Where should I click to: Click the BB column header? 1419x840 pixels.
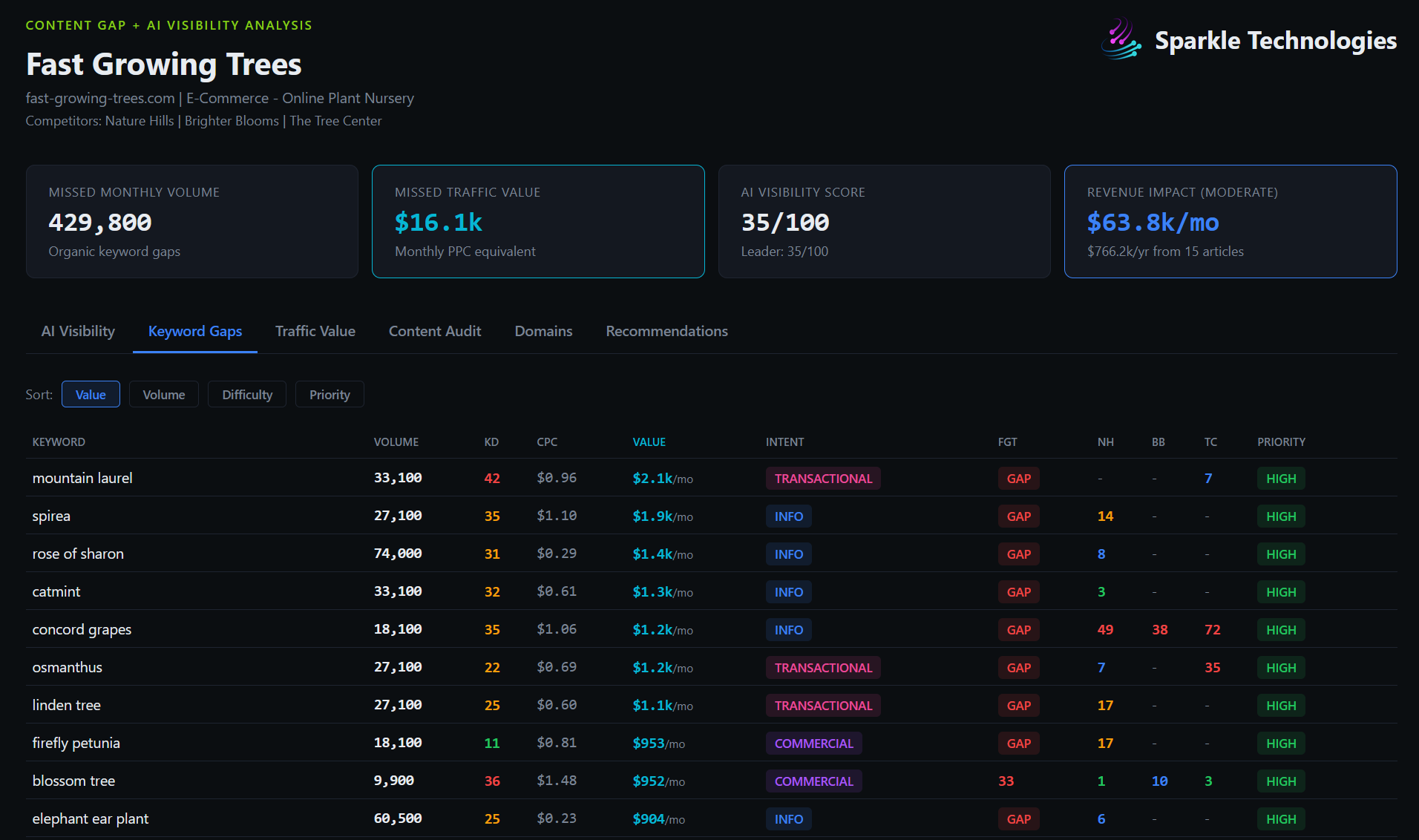pyautogui.click(x=1158, y=442)
